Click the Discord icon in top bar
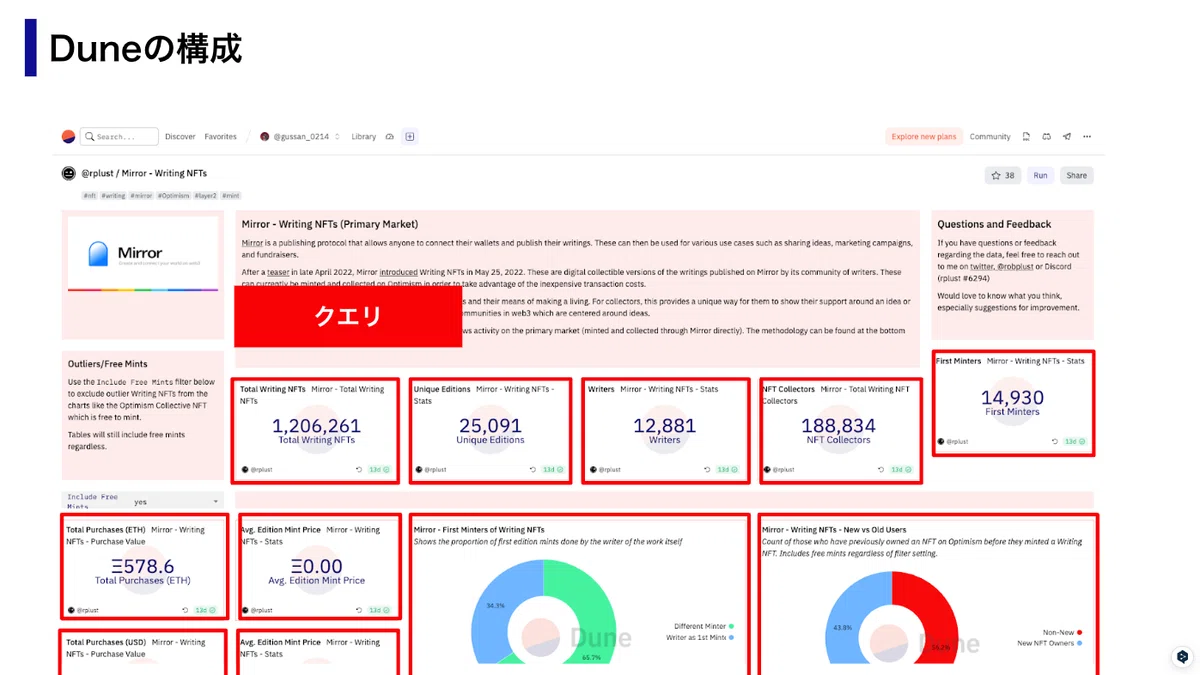Screen dimensions: 1200x675 tap(1047, 137)
